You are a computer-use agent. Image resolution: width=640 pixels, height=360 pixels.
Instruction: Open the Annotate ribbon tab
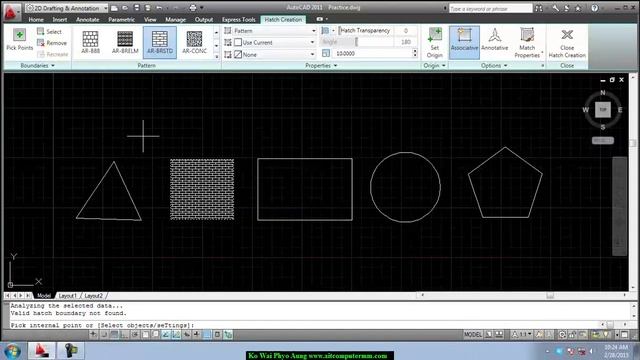pyautogui.click(x=87, y=20)
